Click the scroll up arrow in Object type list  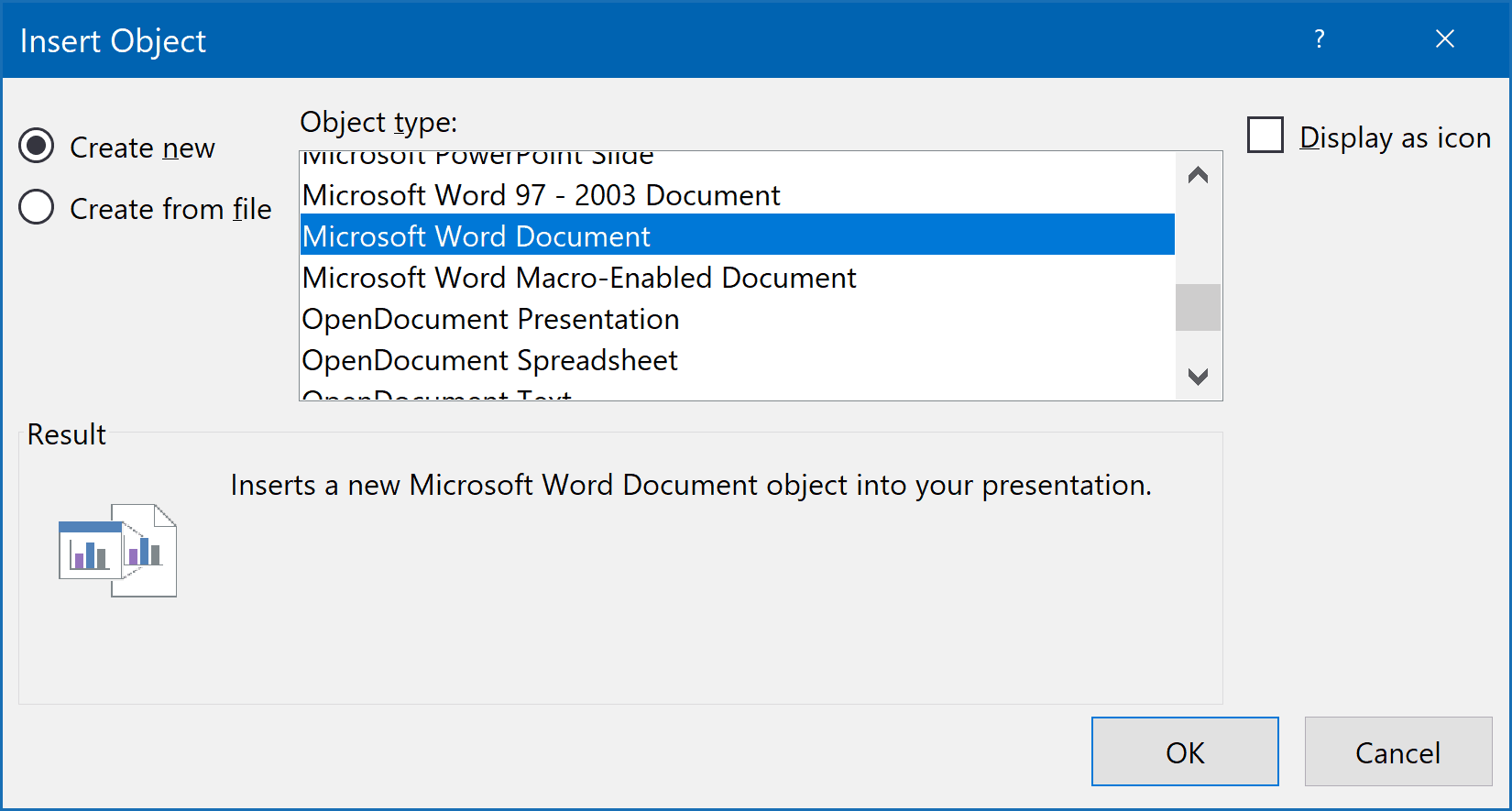1198,175
